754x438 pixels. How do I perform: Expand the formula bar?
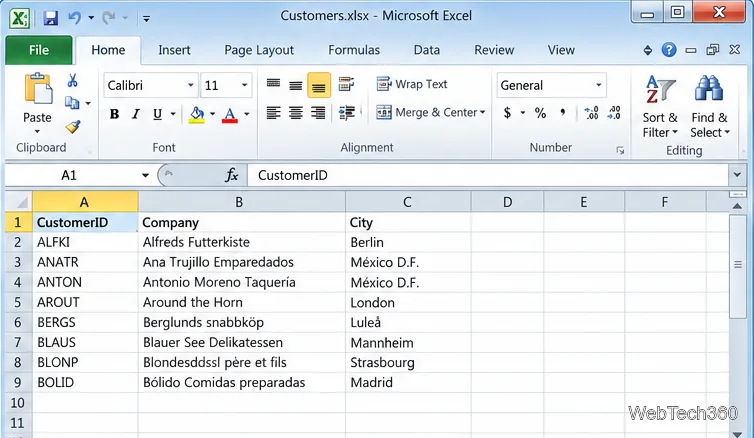pos(737,175)
